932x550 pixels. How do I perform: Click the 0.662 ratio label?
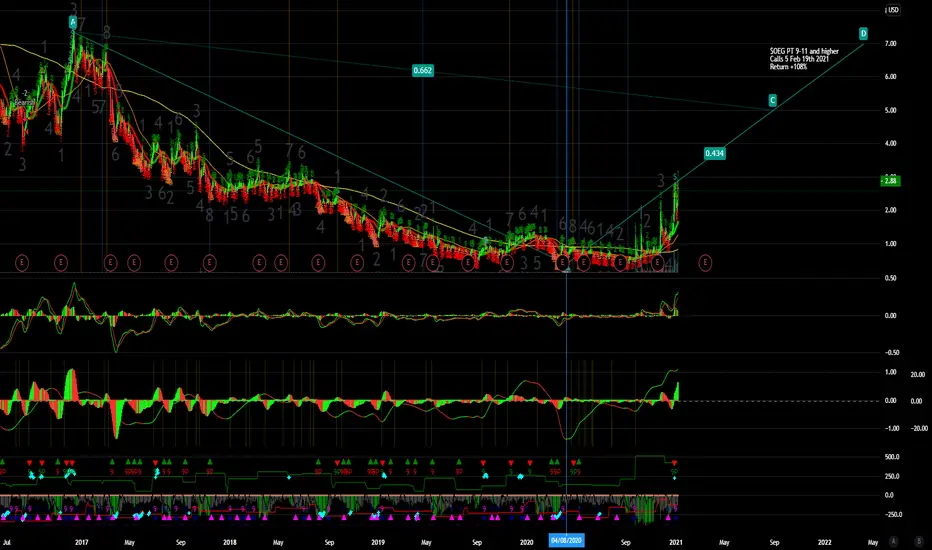tap(423, 70)
